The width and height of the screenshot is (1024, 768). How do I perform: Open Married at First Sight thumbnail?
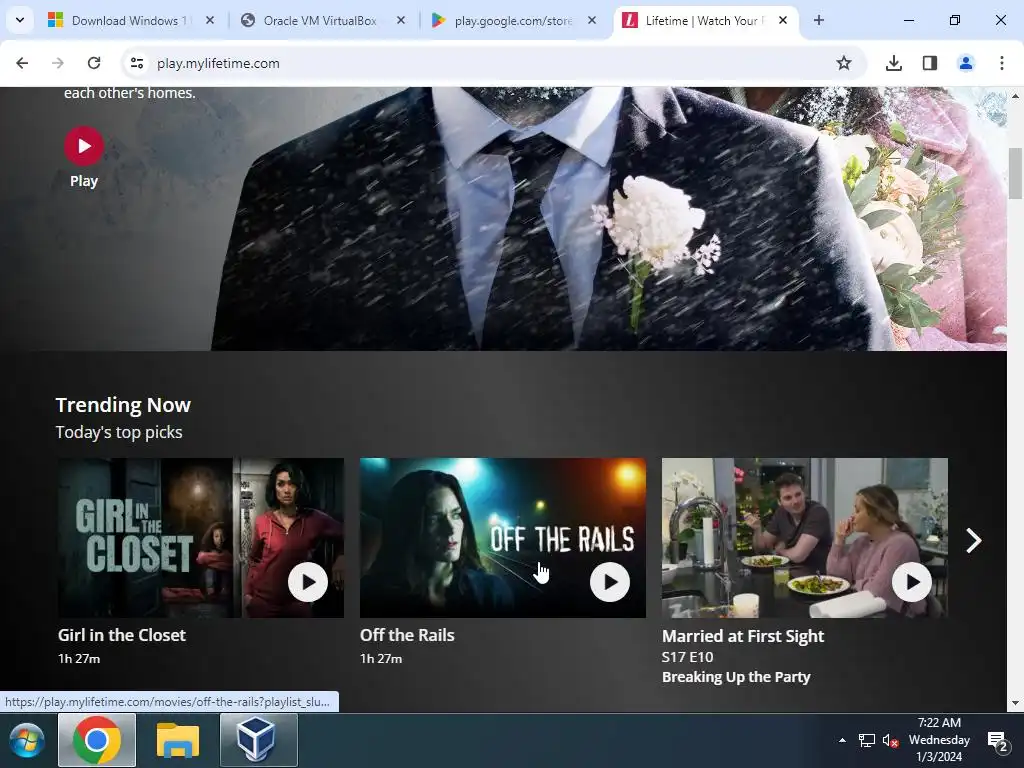[x=805, y=537]
